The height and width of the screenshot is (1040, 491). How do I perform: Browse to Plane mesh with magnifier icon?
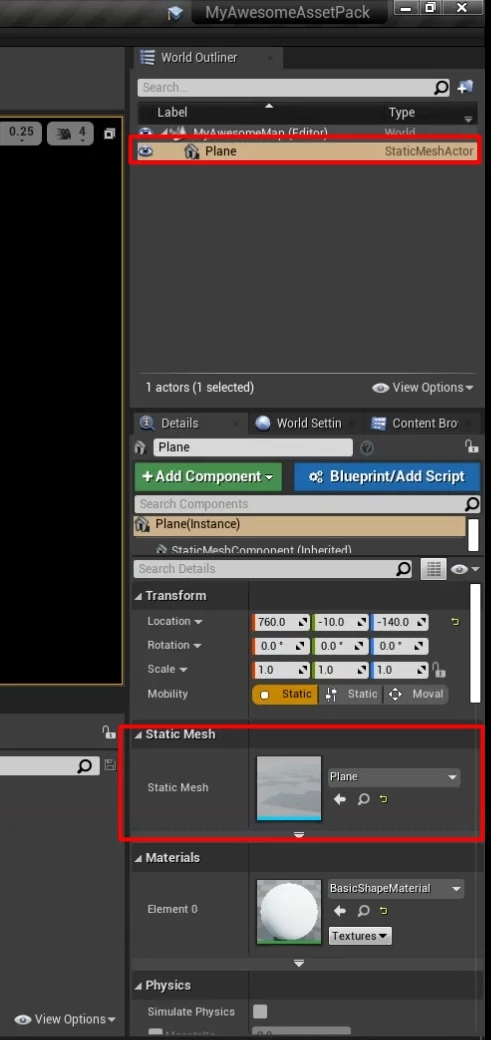tap(363, 799)
